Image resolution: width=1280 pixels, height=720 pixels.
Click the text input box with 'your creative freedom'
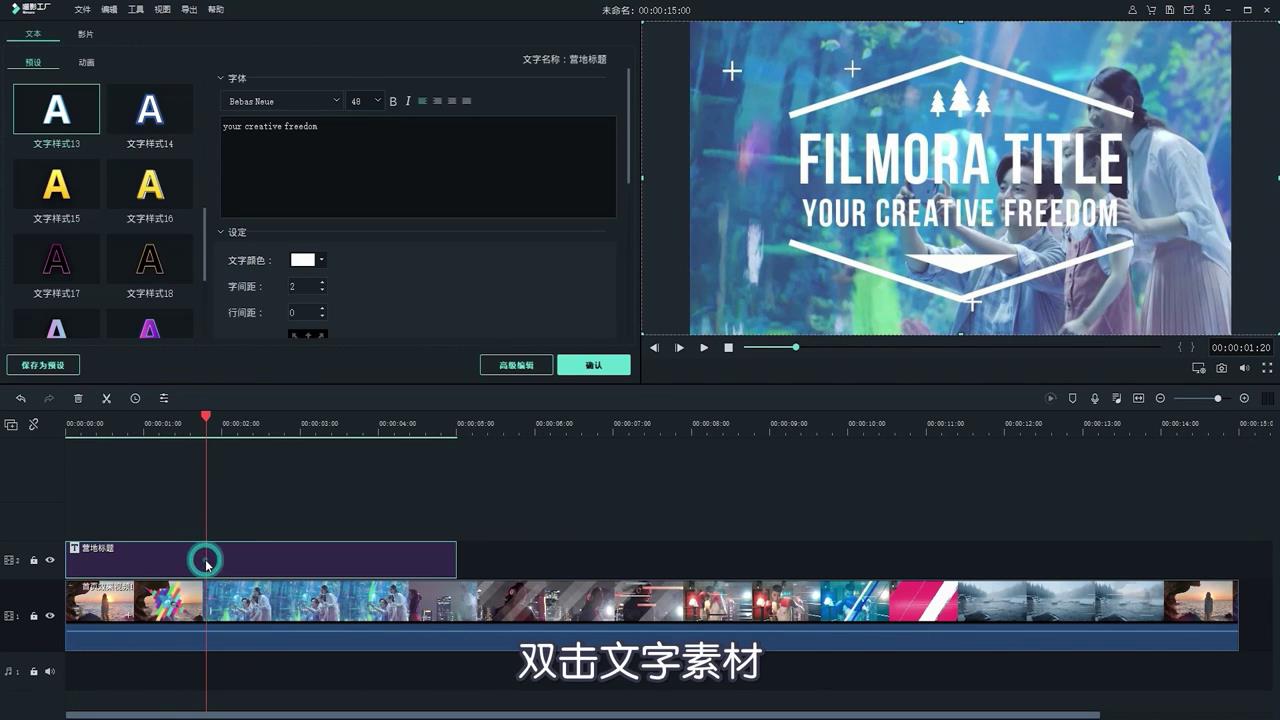pyautogui.click(x=418, y=167)
